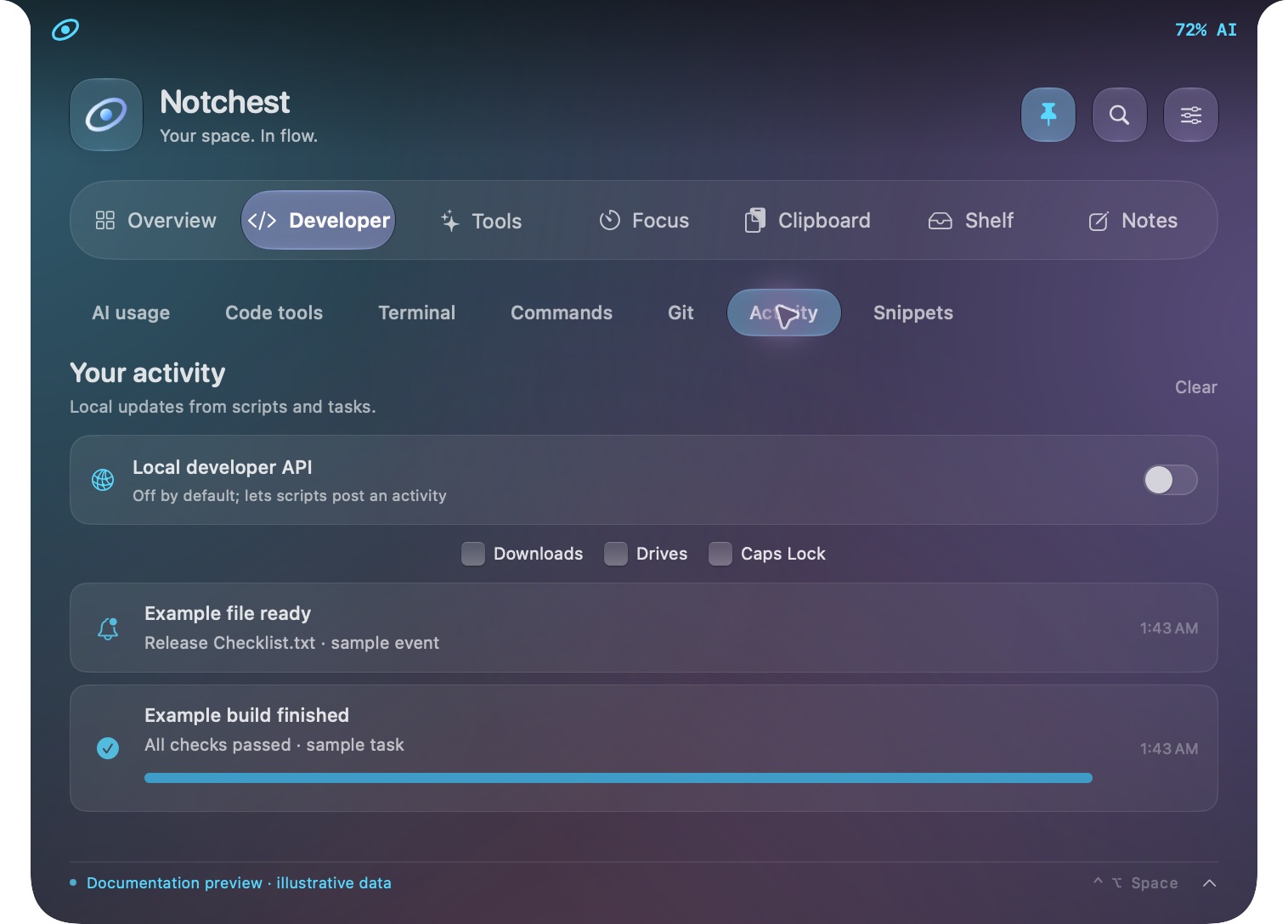Click the 'Your activity' heading

148,373
